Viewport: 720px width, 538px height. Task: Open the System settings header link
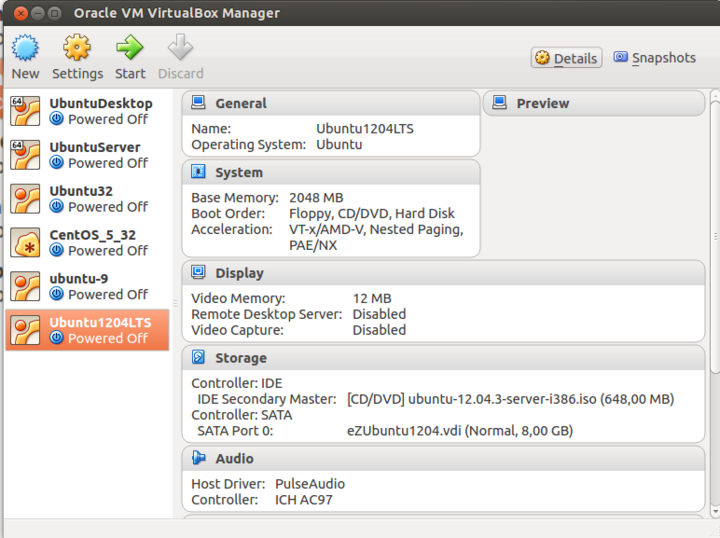(x=239, y=173)
